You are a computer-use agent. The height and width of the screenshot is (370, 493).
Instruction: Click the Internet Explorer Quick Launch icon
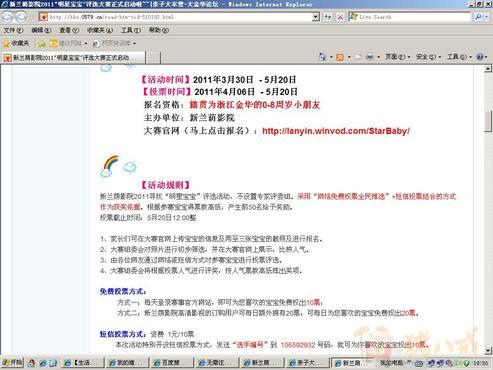[x=43, y=363]
